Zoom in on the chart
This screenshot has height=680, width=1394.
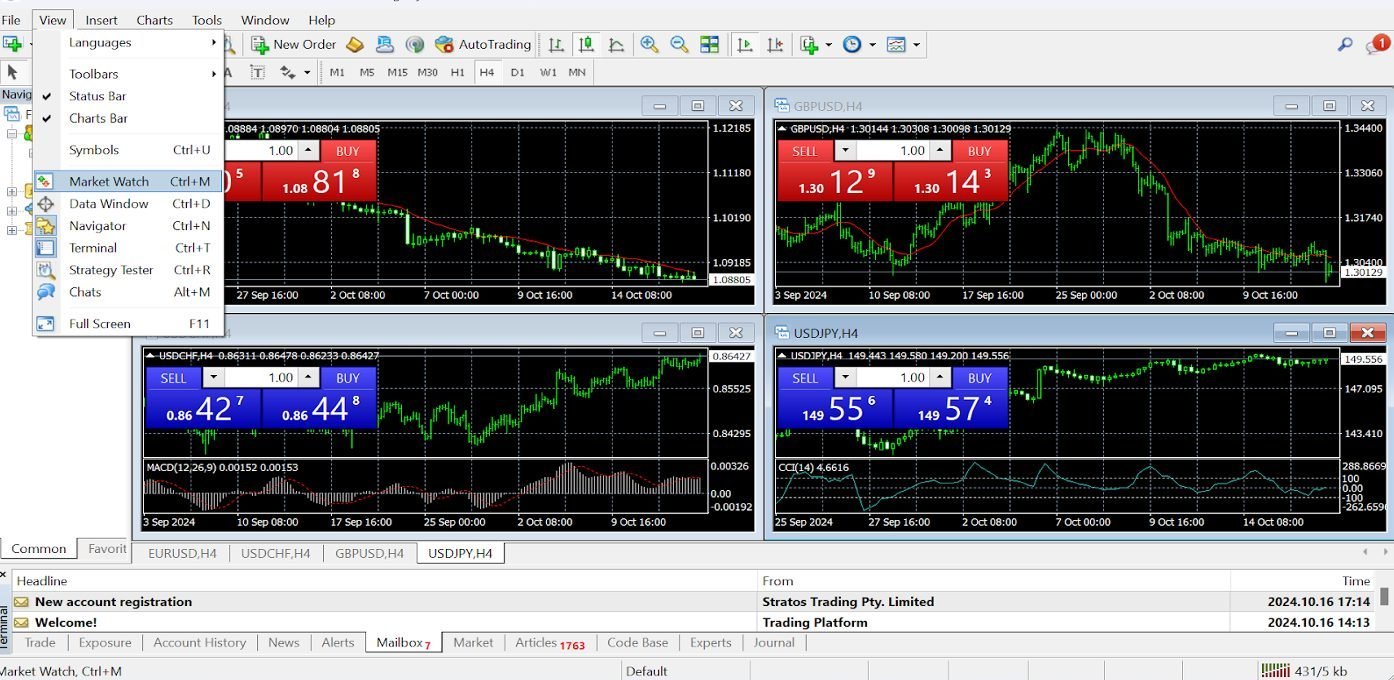coord(649,44)
